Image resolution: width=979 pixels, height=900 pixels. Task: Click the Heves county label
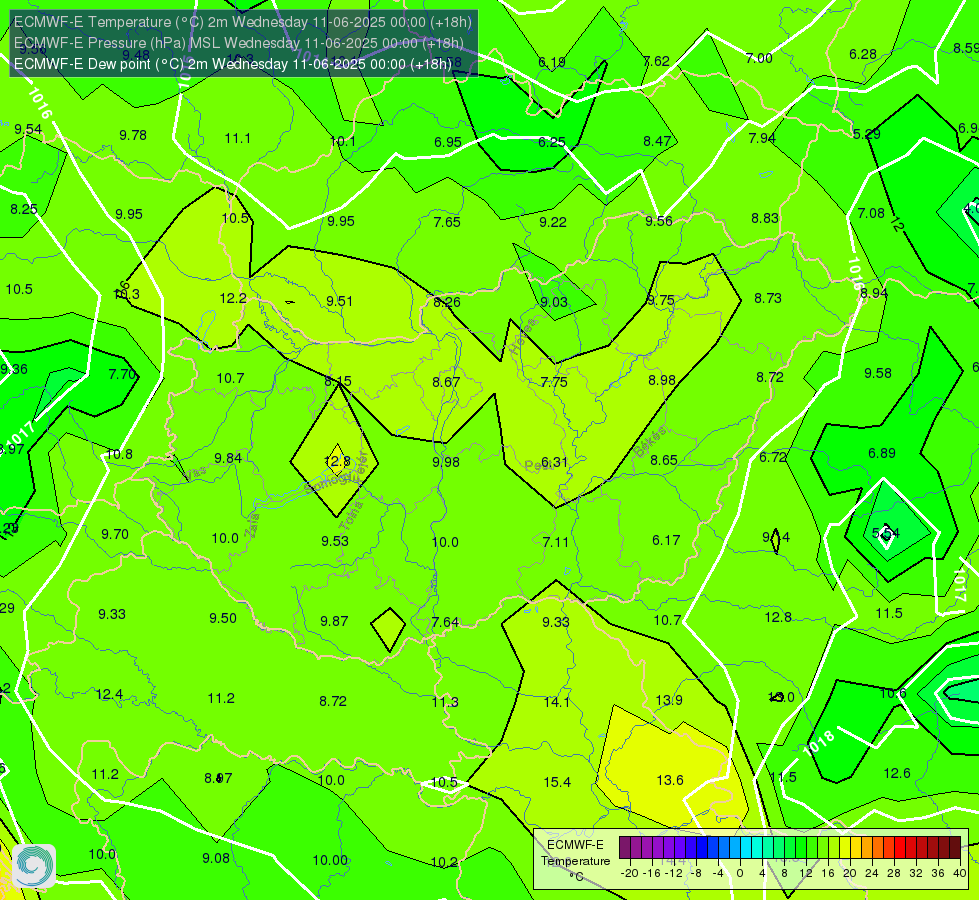coord(524,337)
